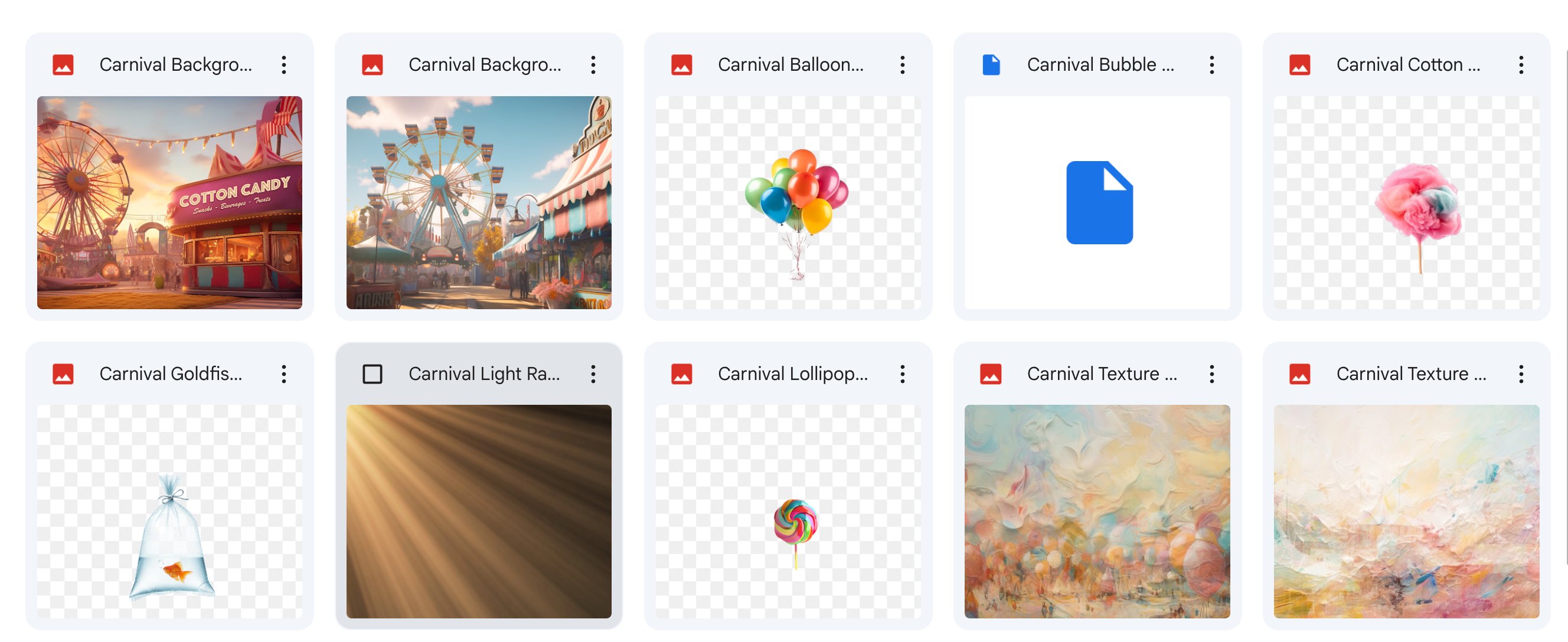Open the cotton candy stand background thumbnail

169,202
